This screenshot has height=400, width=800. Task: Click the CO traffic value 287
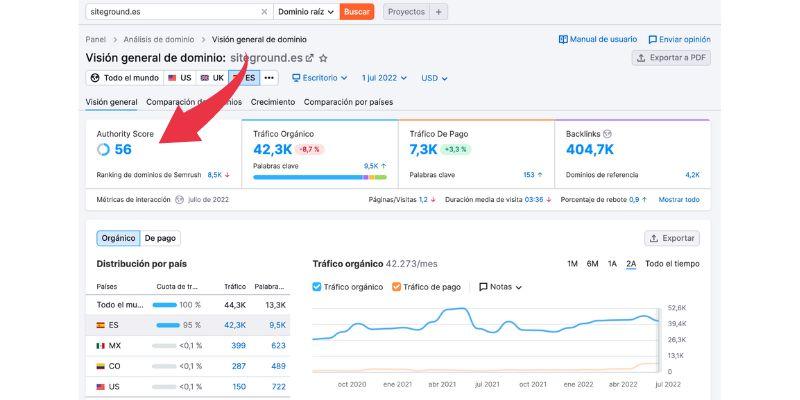point(238,366)
